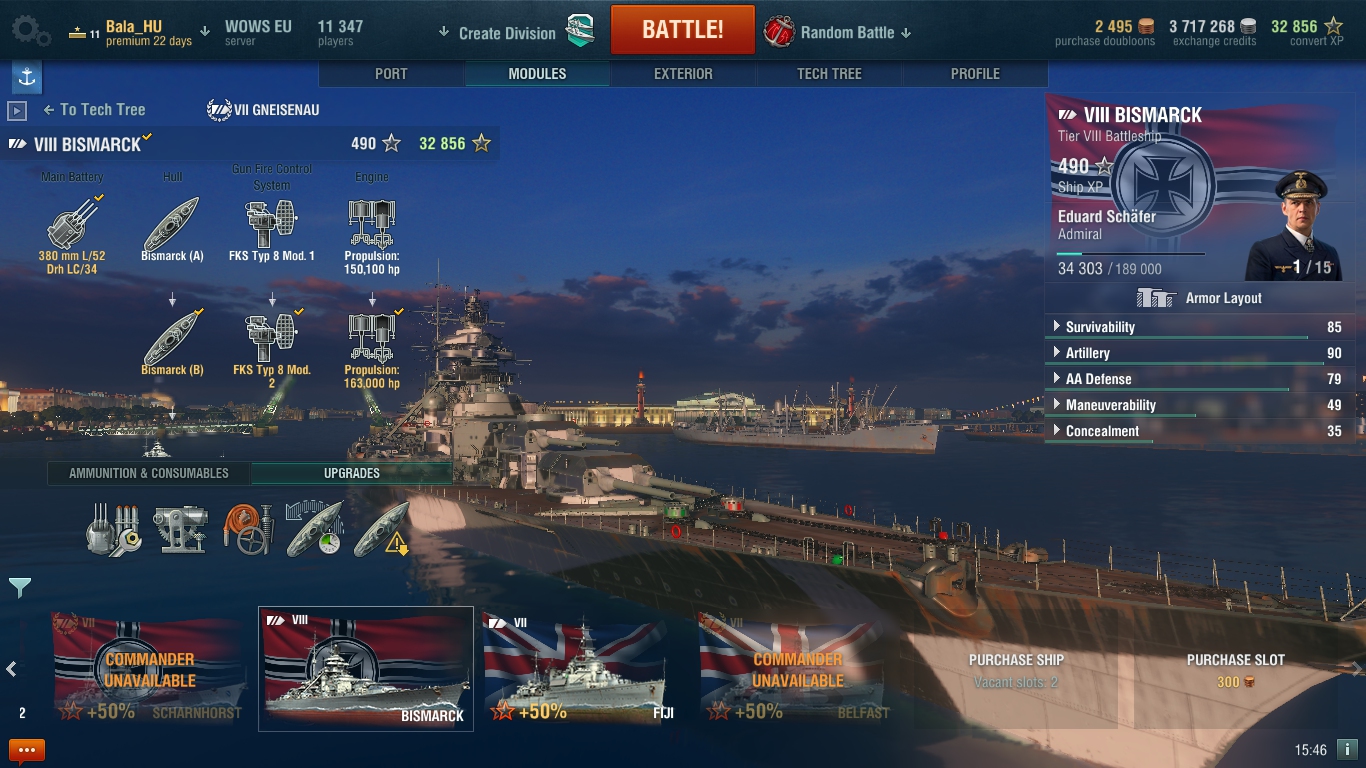Expand the Concealment stats section
Screen dimensions: 1366x768
[x=1200, y=431]
